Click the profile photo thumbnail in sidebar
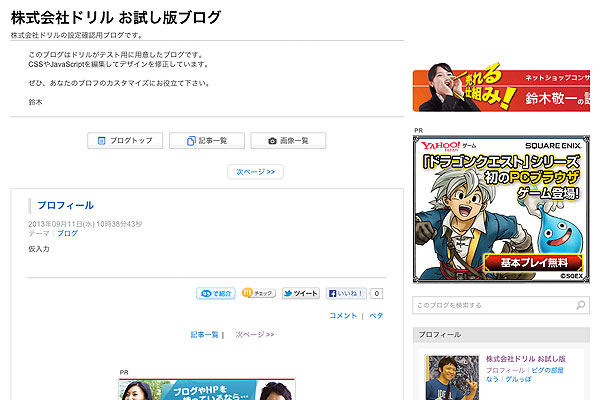600x400 pixels. coord(452,378)
